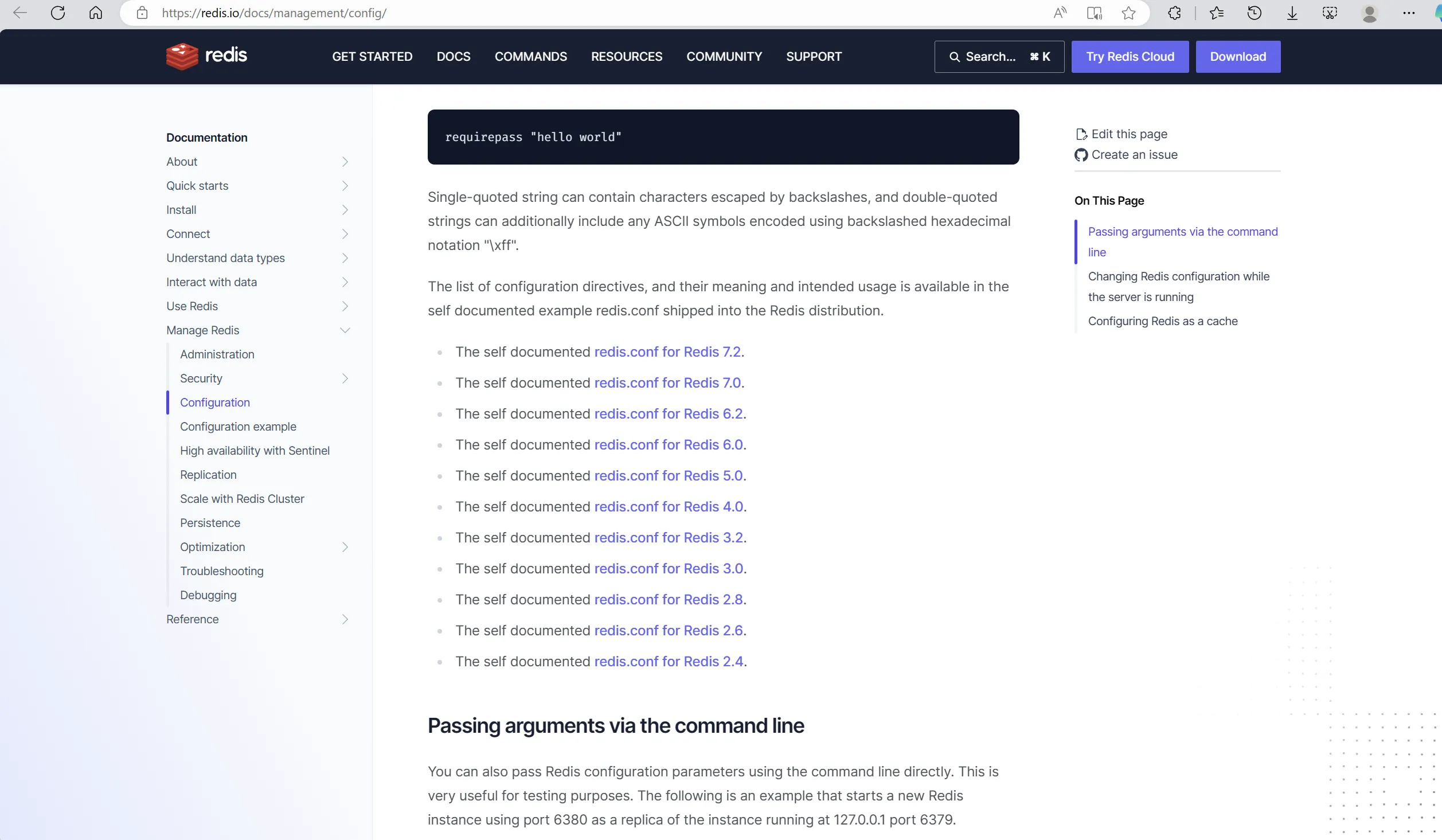Expand the Security sidebar section

point(345,378)
